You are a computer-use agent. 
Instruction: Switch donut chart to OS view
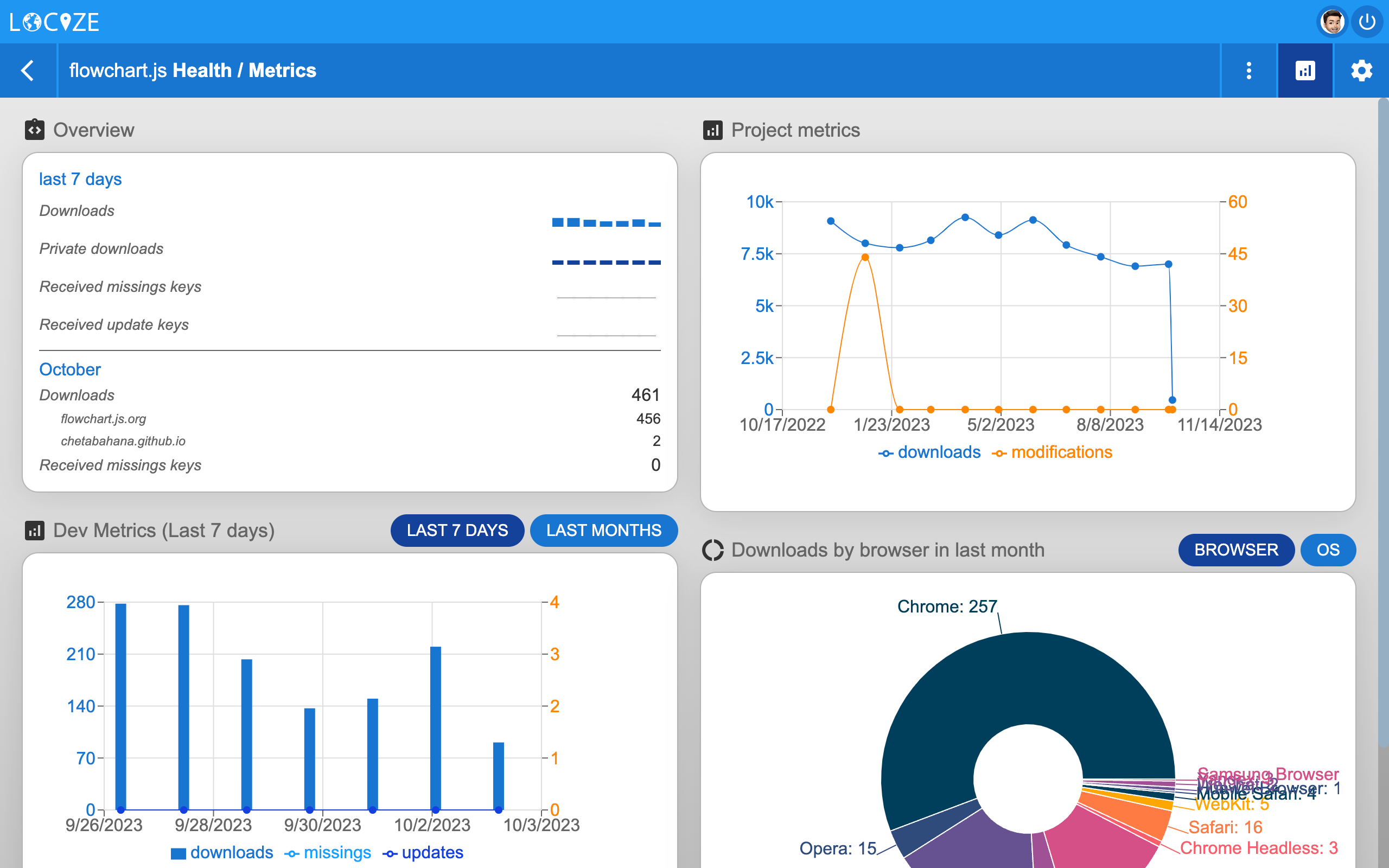(x=1328, y=550)
